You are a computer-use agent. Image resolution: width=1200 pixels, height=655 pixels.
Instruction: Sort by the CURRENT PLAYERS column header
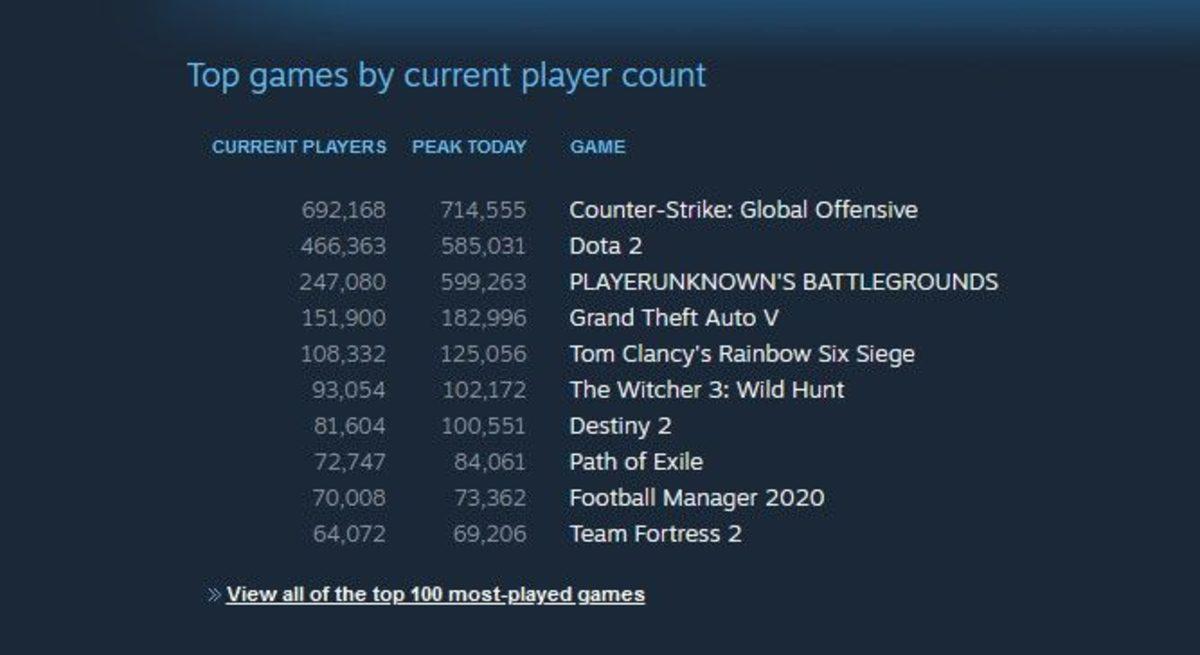click(x=301, y=147)
